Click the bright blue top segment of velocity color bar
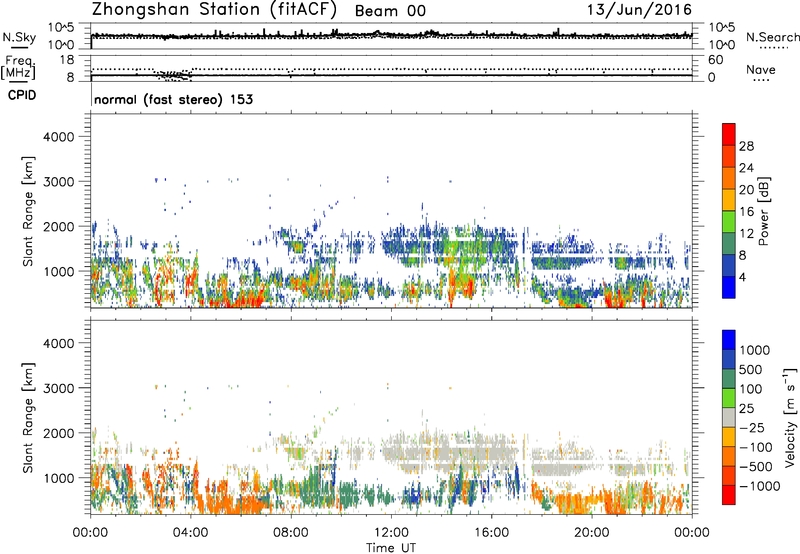The image size is (800, 554). coord(729,340)
